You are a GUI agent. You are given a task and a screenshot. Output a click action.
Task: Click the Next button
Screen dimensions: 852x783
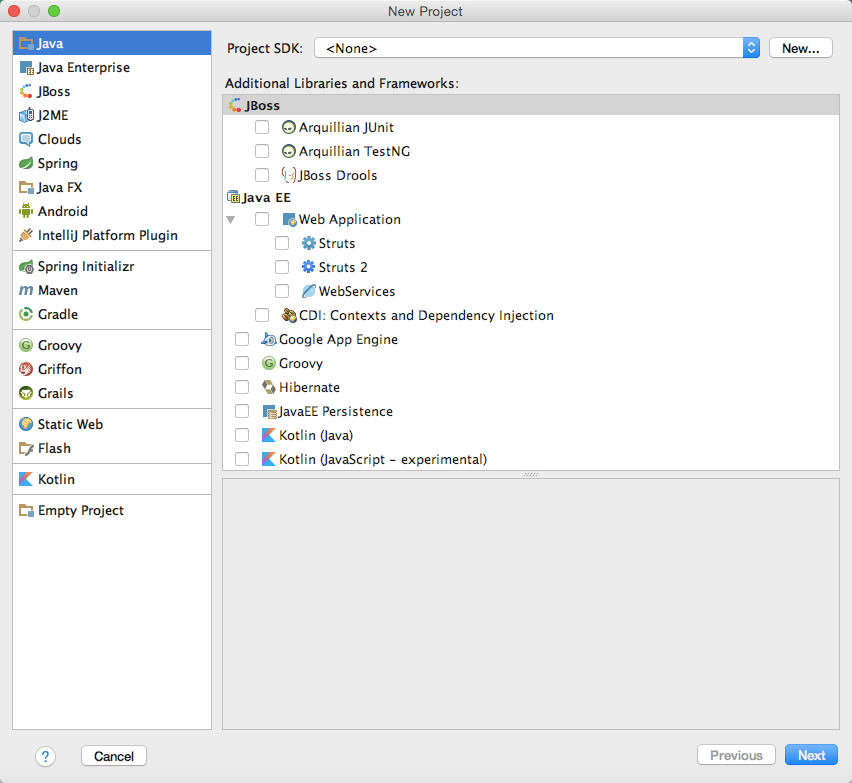click(811, 755)
